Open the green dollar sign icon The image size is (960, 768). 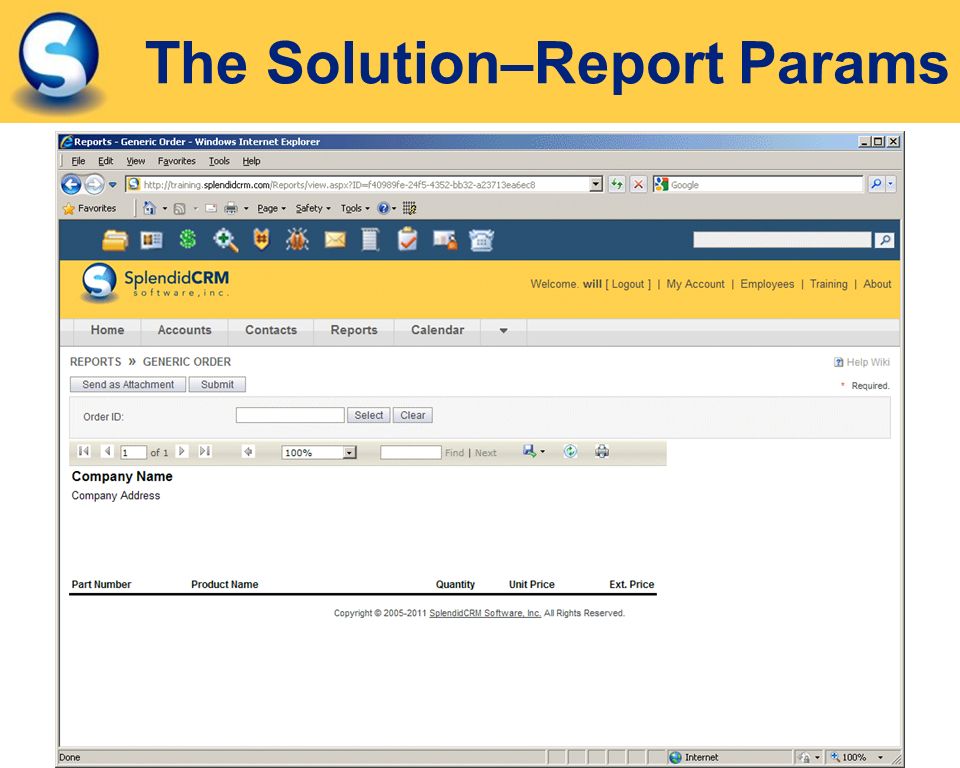188,239
